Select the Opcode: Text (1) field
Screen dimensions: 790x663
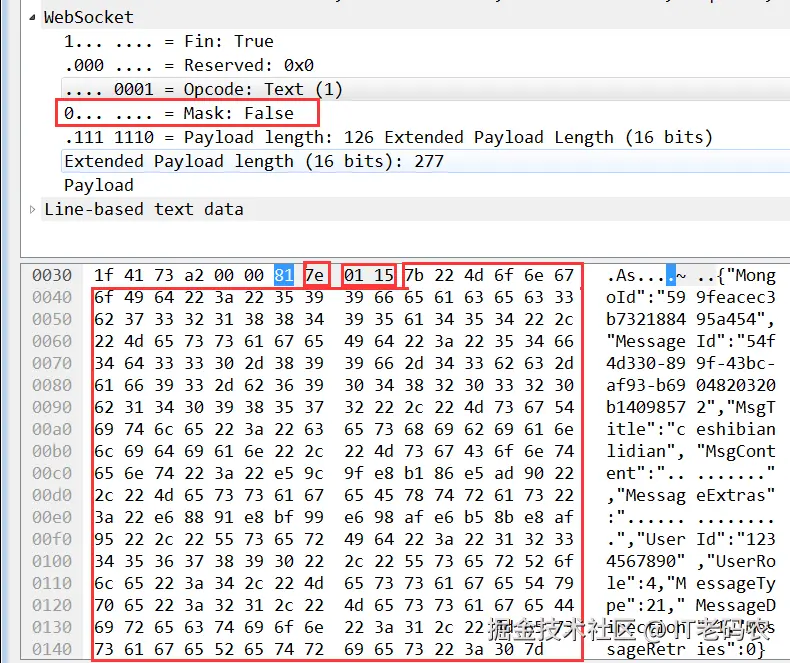(x=426, y=89)
